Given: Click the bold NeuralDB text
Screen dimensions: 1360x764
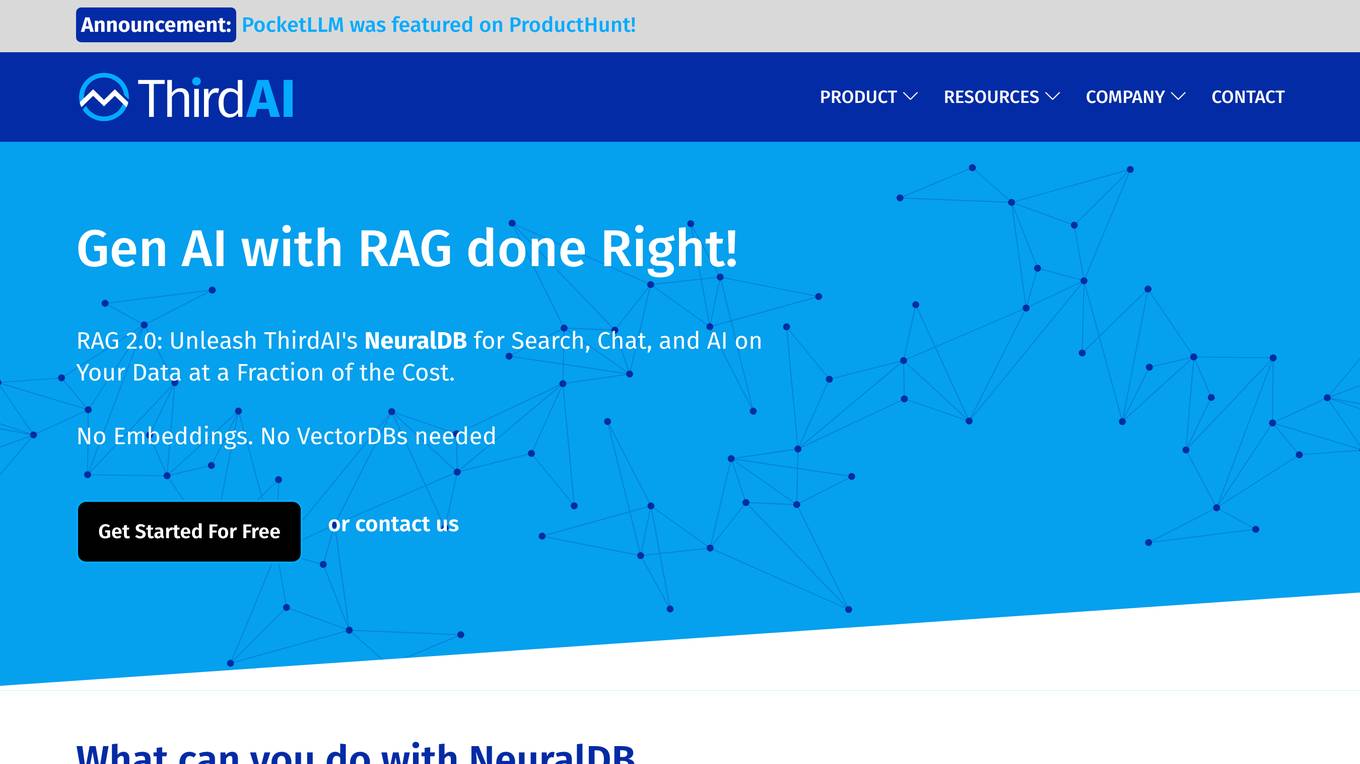Looking at the screenshot, I should [x=415, y=341].
